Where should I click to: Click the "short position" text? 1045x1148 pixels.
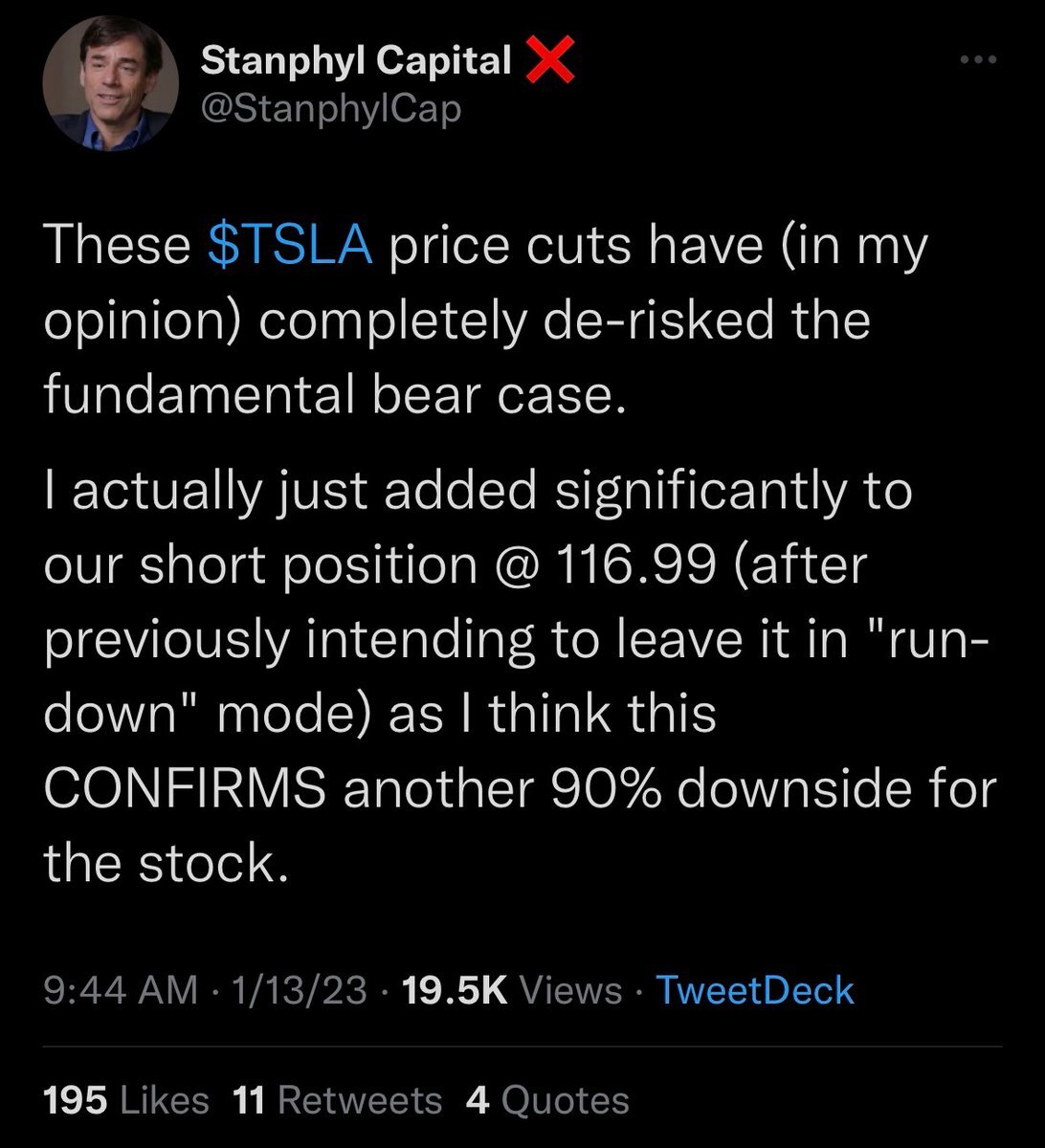(309, 564)
